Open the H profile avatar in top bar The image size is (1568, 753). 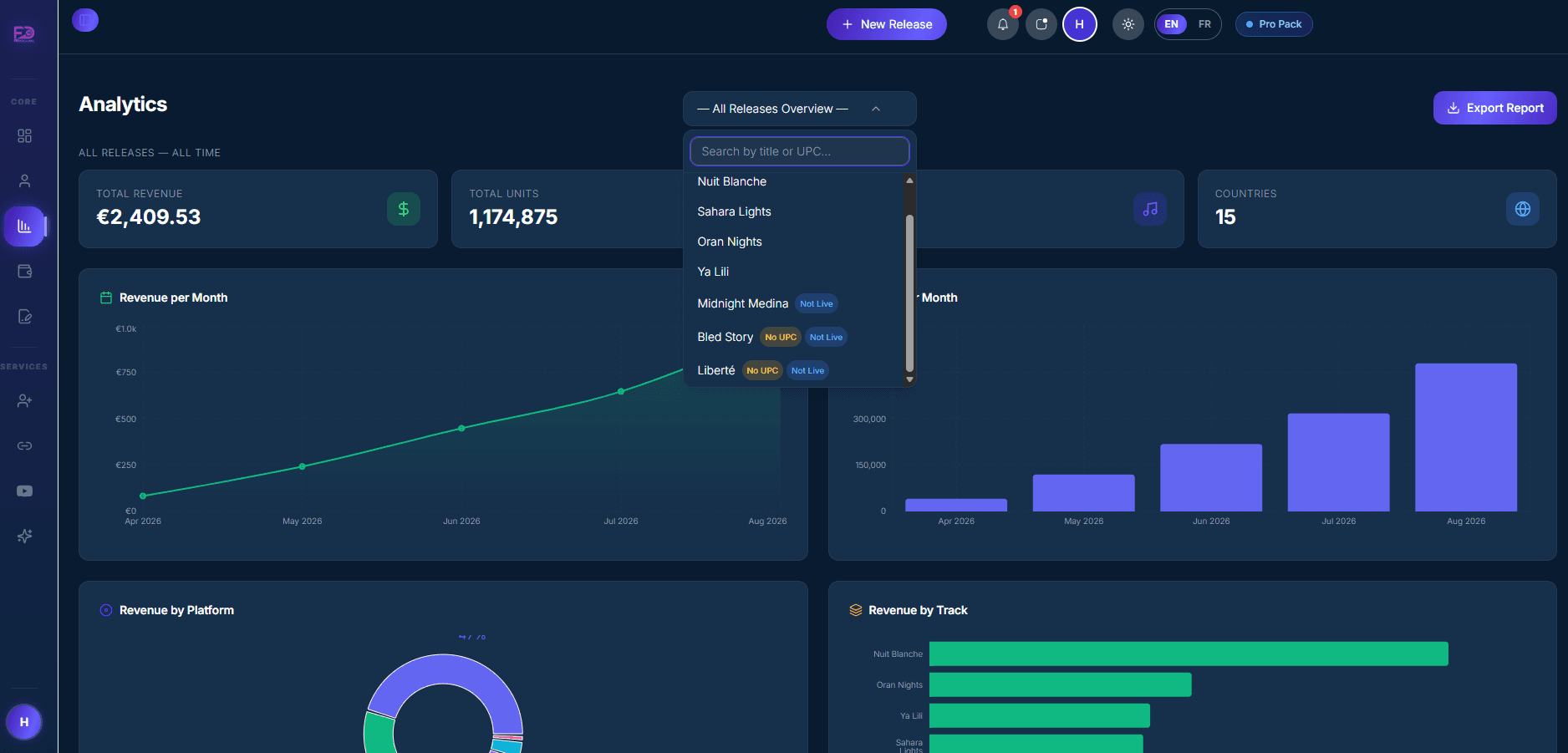coord(1080,24)
